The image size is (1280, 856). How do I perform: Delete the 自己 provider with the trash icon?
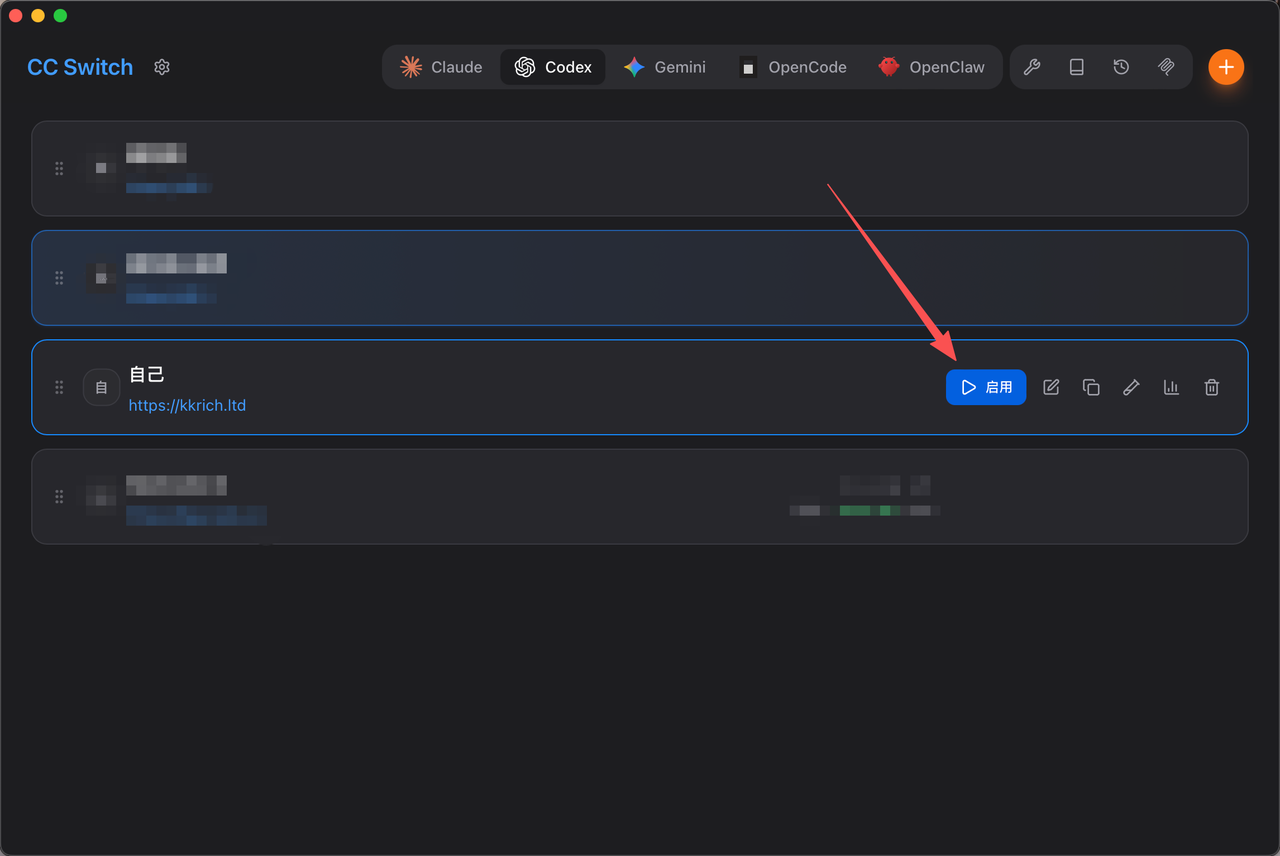pyautogui.click(x=1212, y=387)
